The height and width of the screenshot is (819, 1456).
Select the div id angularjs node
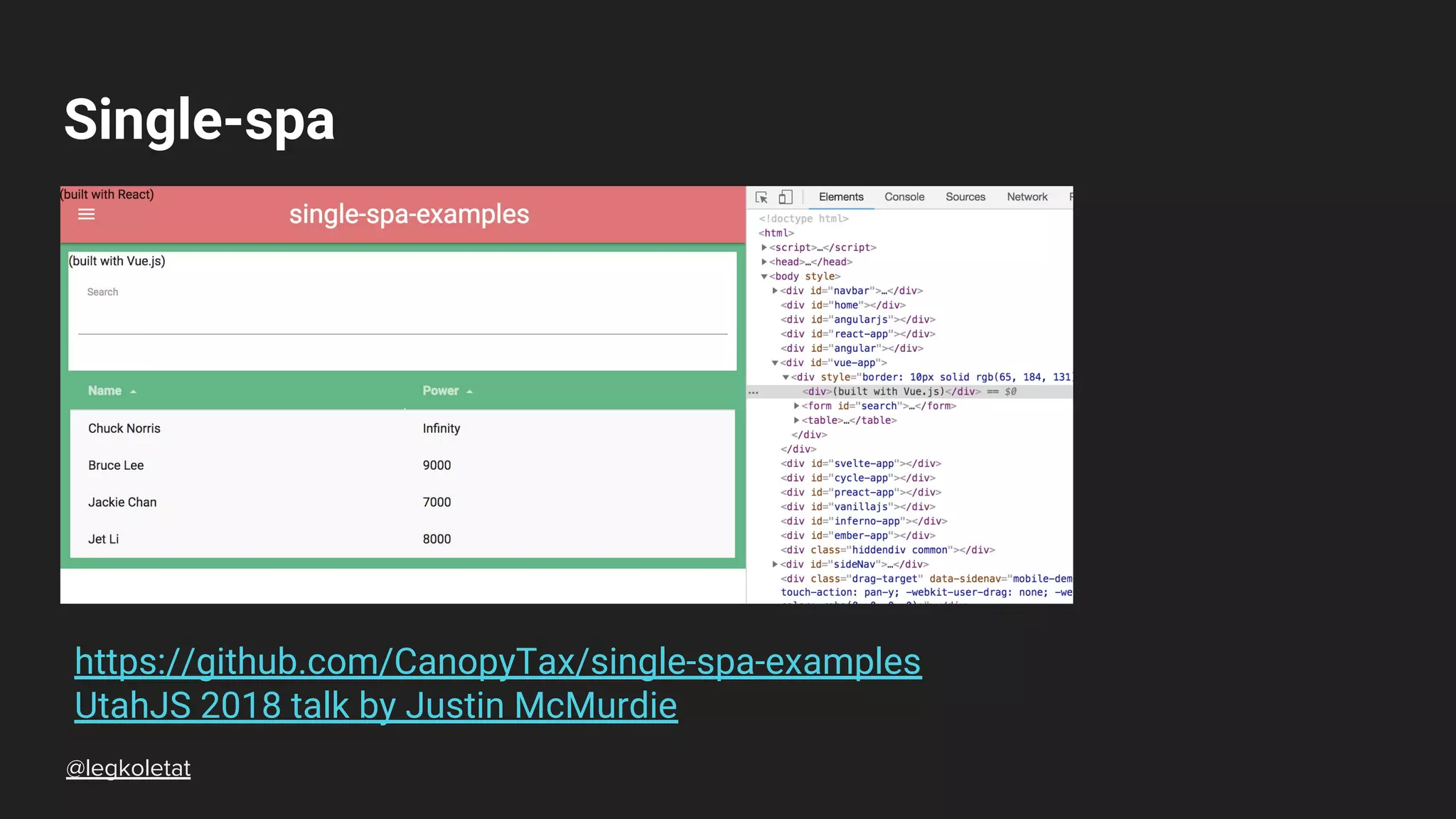click(858, 320)
